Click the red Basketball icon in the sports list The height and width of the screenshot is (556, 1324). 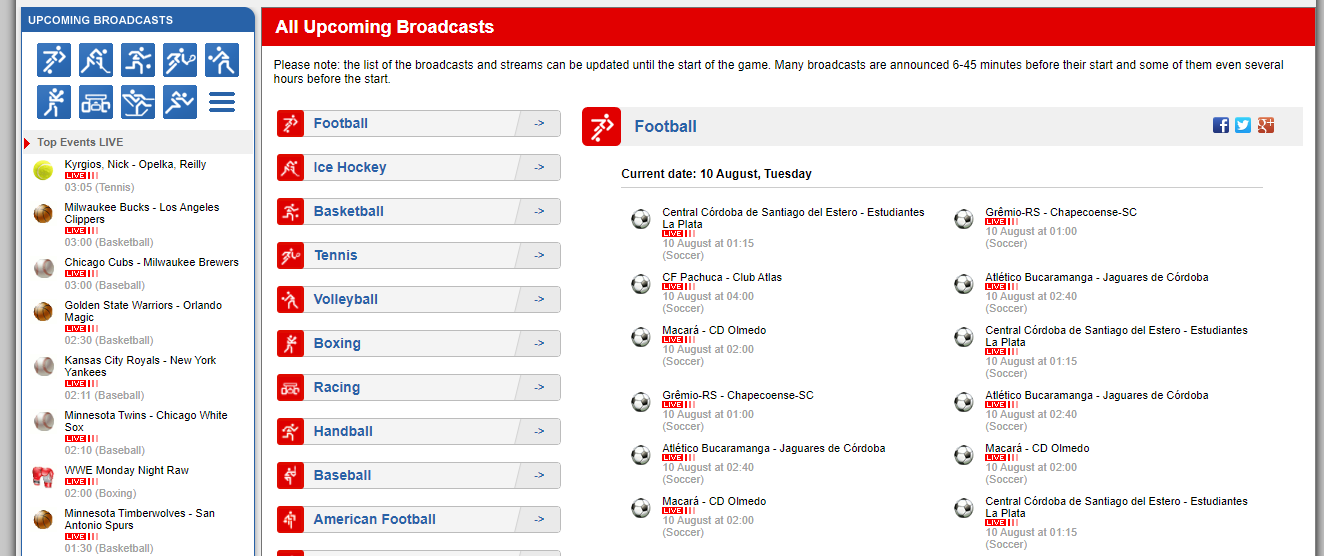pyautogui.click(x=290, y=211)
